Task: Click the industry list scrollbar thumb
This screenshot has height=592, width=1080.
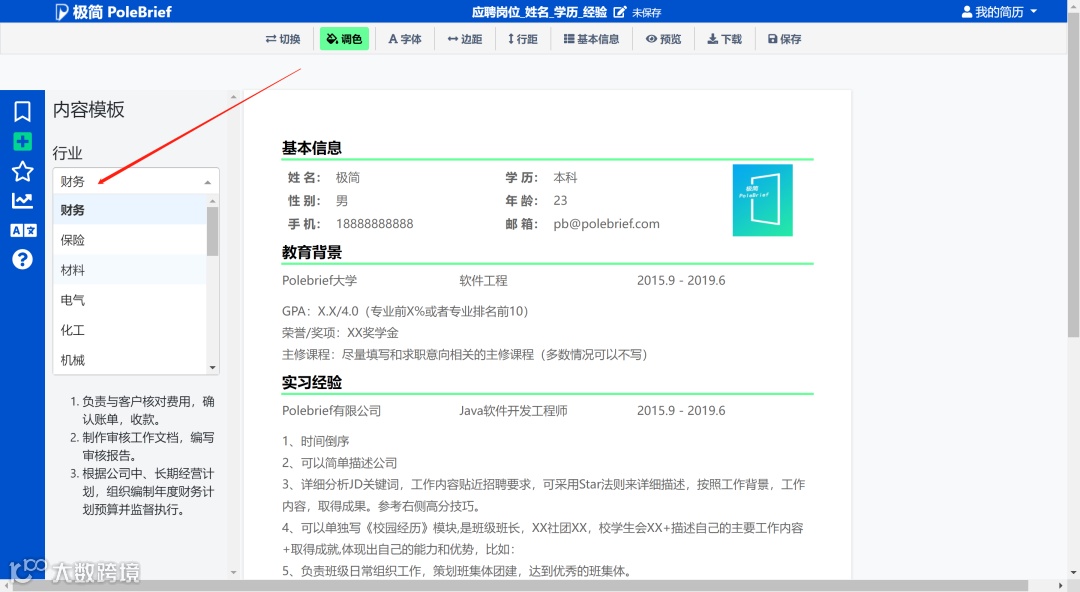Action: pyautogui.click(x=212, y=231)
